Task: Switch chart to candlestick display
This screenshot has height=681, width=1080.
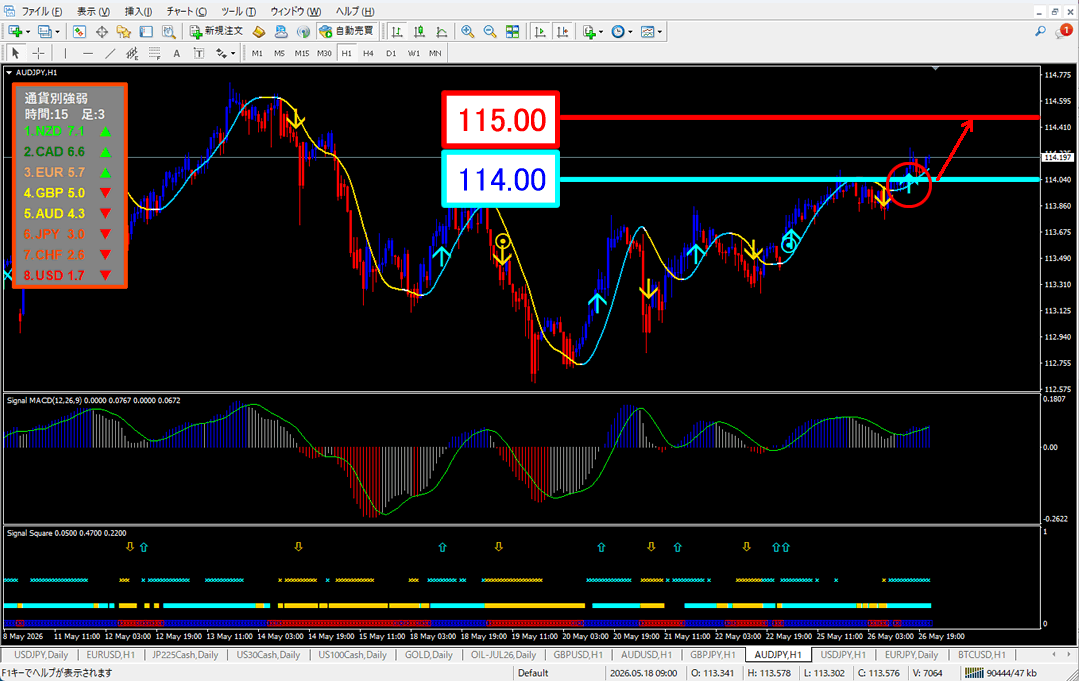Action: (x=419, y=32)
